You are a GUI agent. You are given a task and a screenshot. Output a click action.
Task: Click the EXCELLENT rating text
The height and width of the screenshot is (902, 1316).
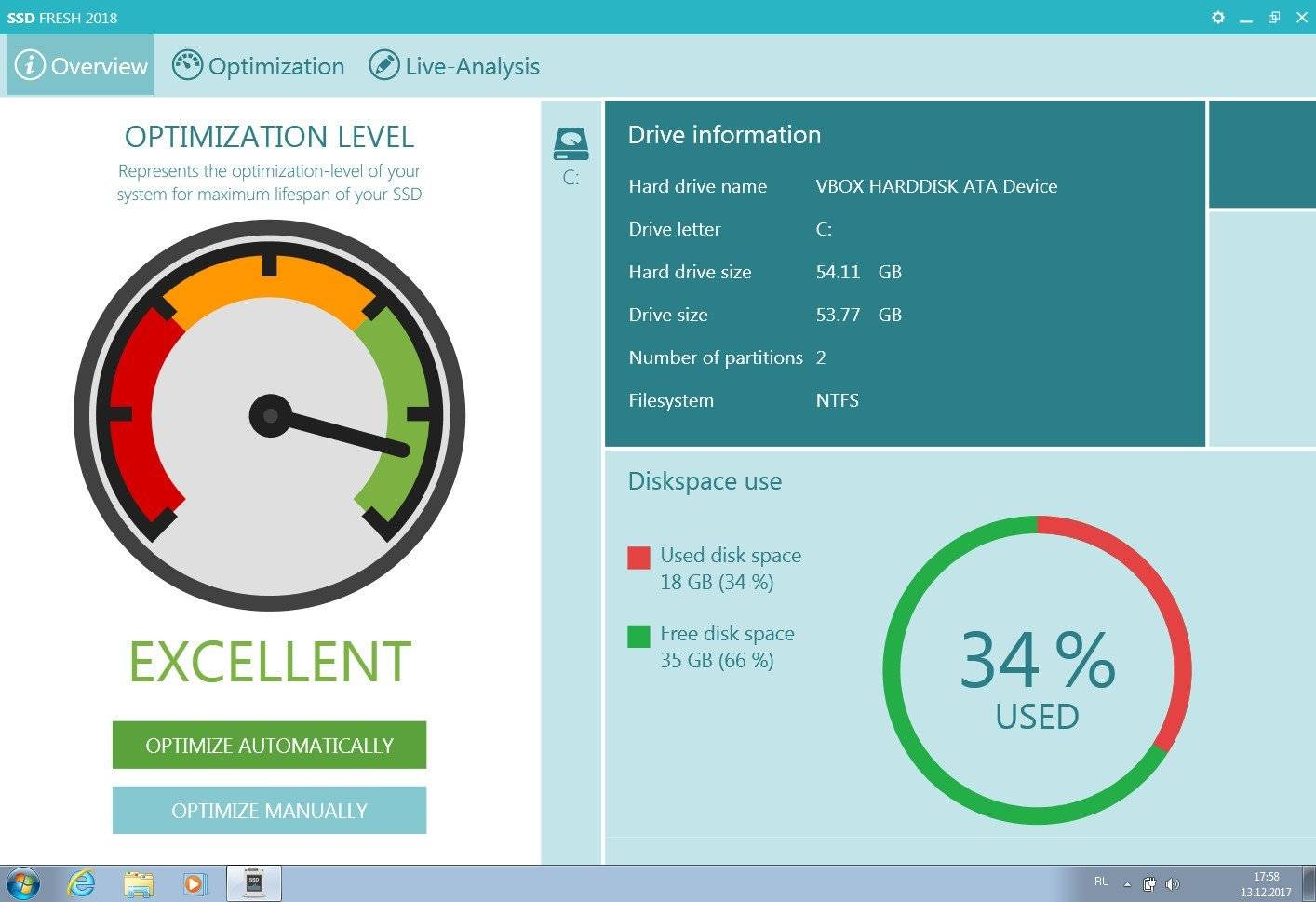[269, 662]
